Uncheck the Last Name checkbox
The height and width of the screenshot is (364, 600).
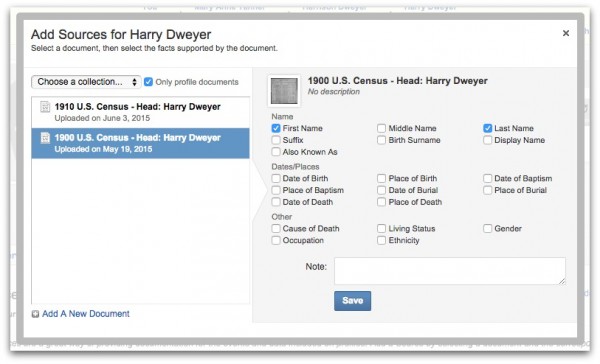coord(488,128)
